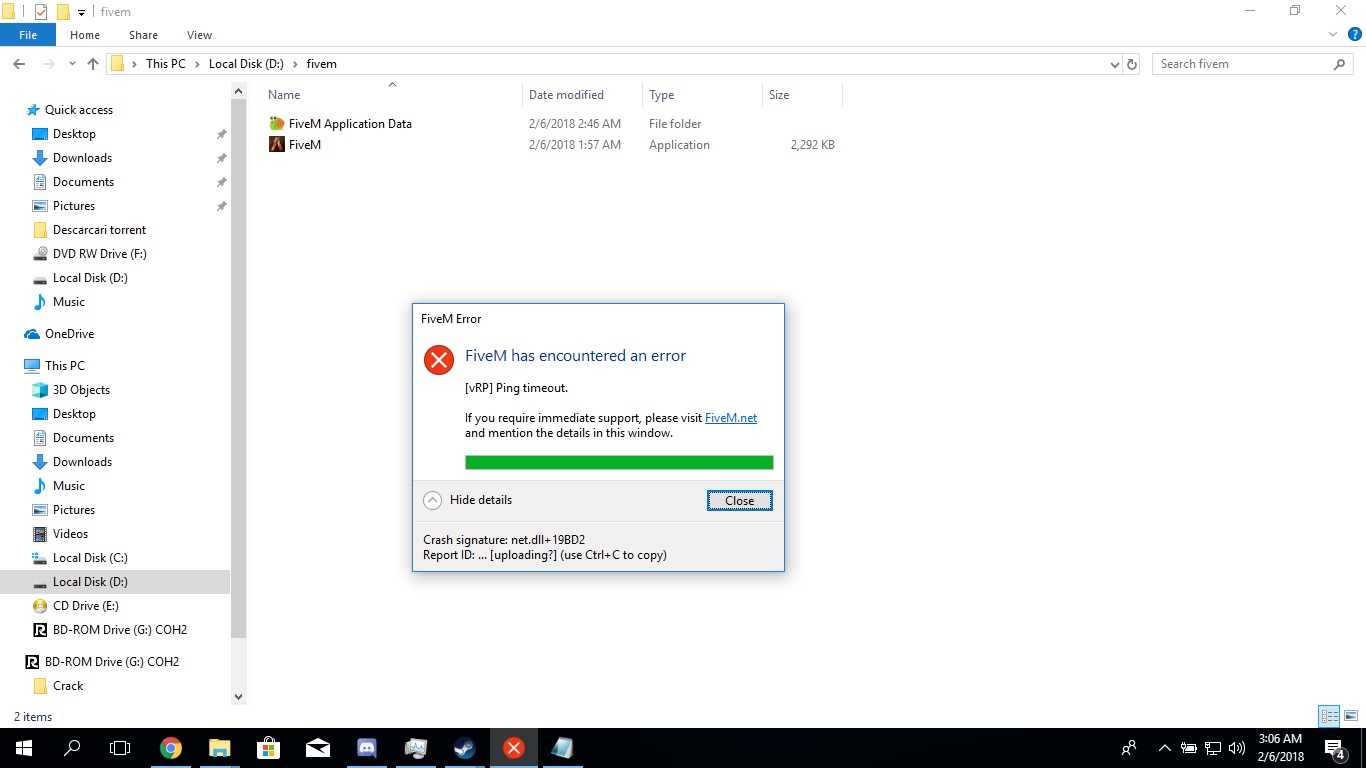Click the red error icon in dialog
The image size is (1366, 768).
[x=438, y=360]
